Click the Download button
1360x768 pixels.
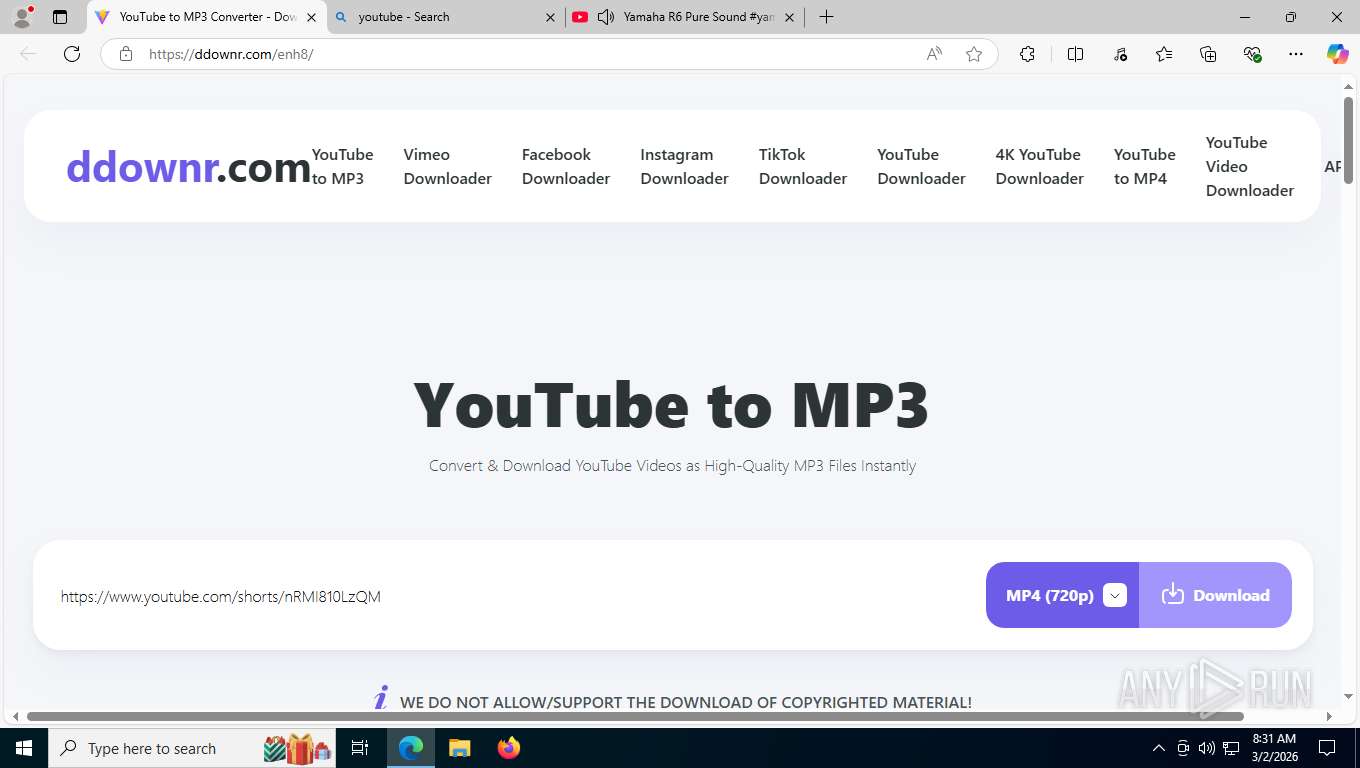pos(1215,595)
